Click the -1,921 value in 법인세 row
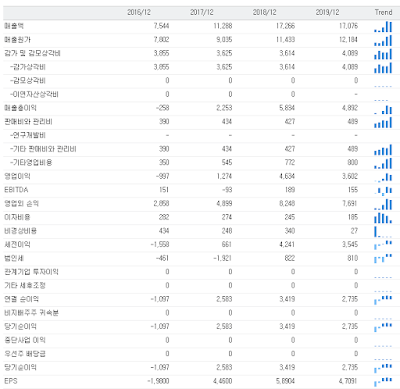This screenshot has width=400, height=389. point(223,258)
